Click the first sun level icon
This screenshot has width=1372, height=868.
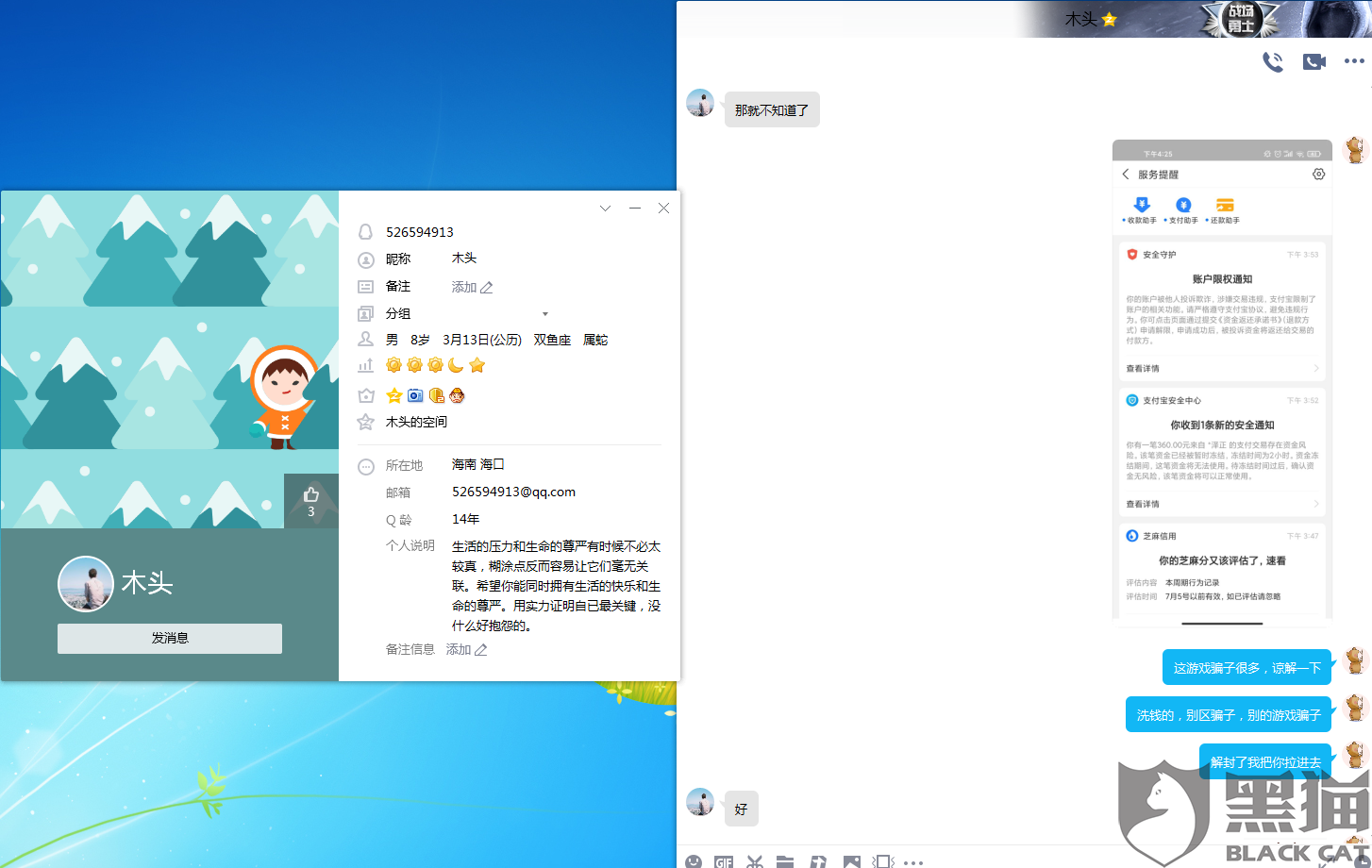click(x=394, y=365)
